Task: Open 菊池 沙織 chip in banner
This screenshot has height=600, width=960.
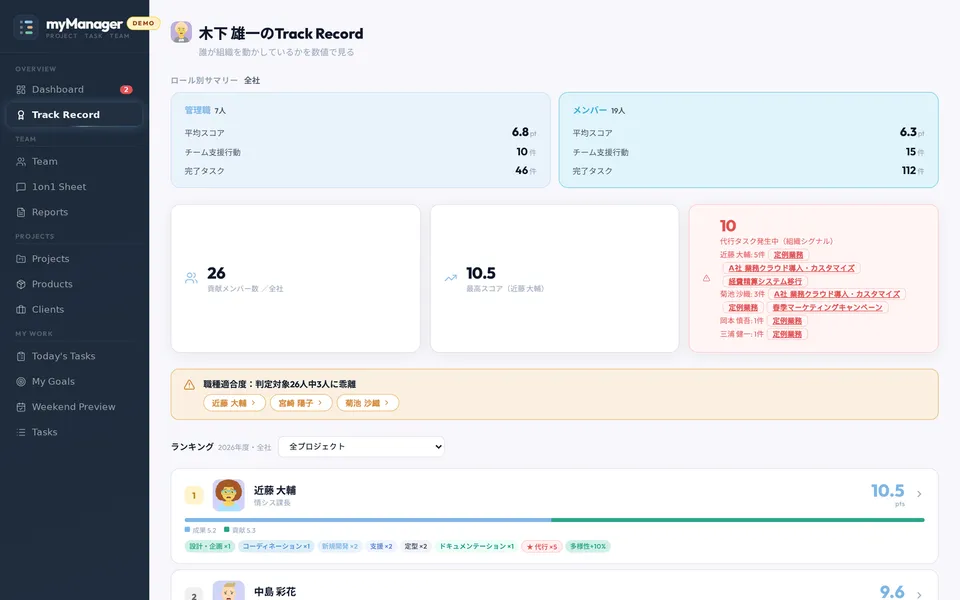Action: (x=367, y=403)
